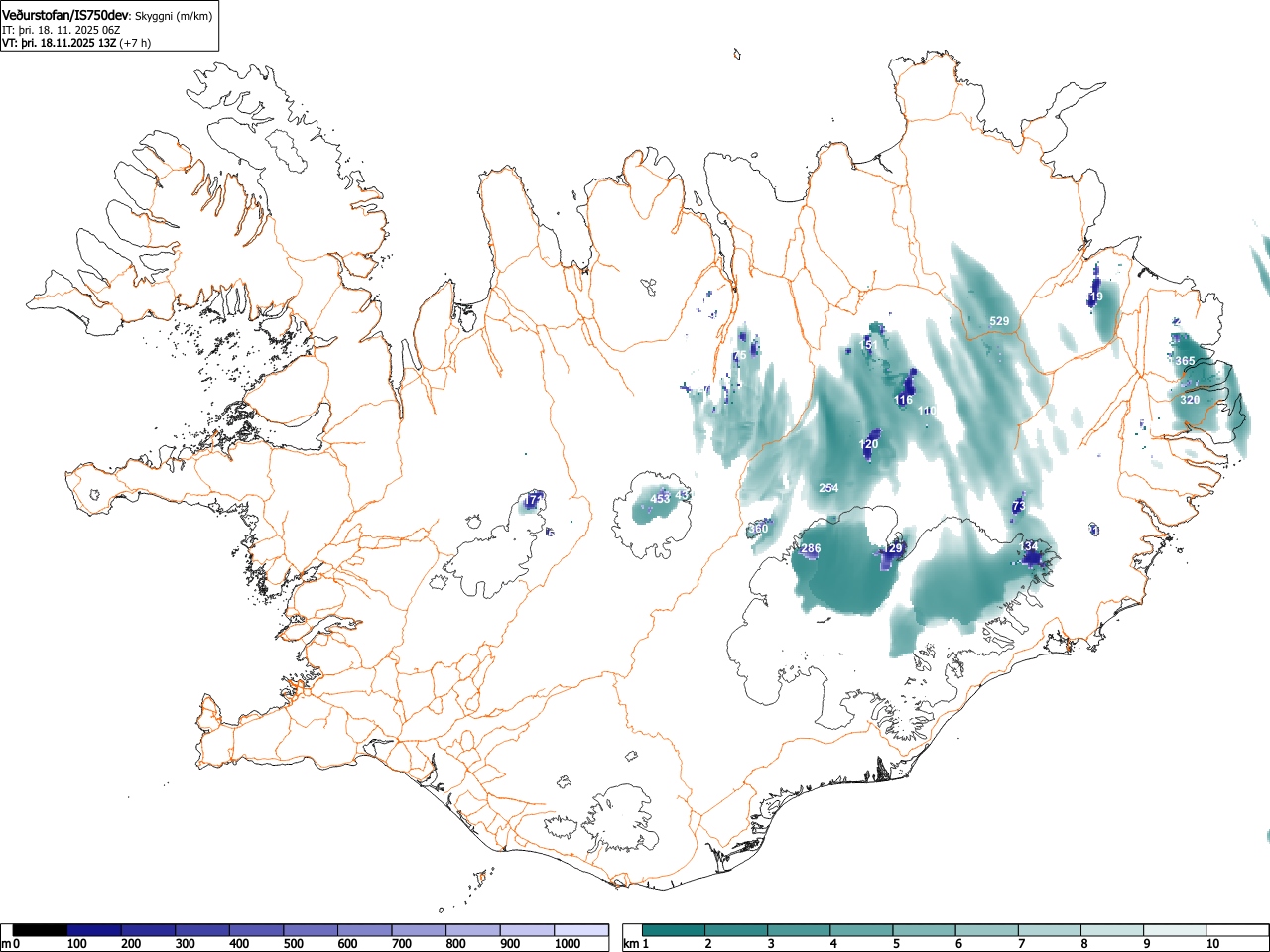Click the '5' km legend tick label
The image size is (1270, 952).
896,944
